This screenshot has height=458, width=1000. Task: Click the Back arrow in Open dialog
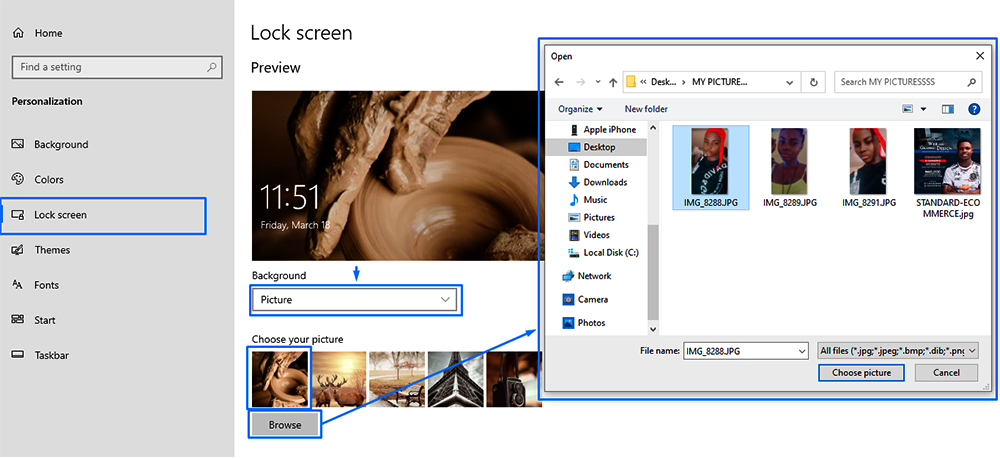pyautogui.click(x=559, y=83)
